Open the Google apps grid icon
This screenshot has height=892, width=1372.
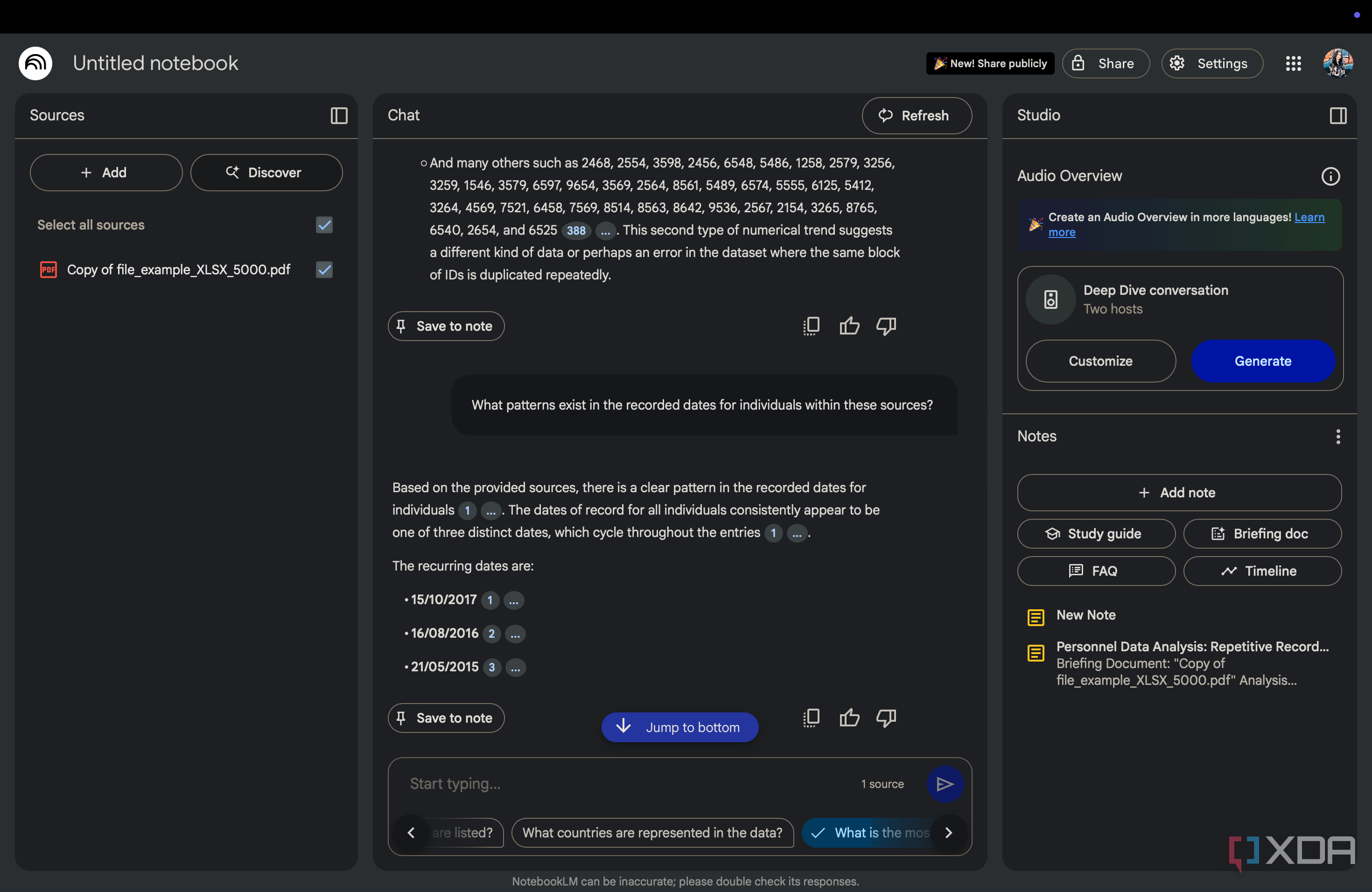(x=1293, y=63)
